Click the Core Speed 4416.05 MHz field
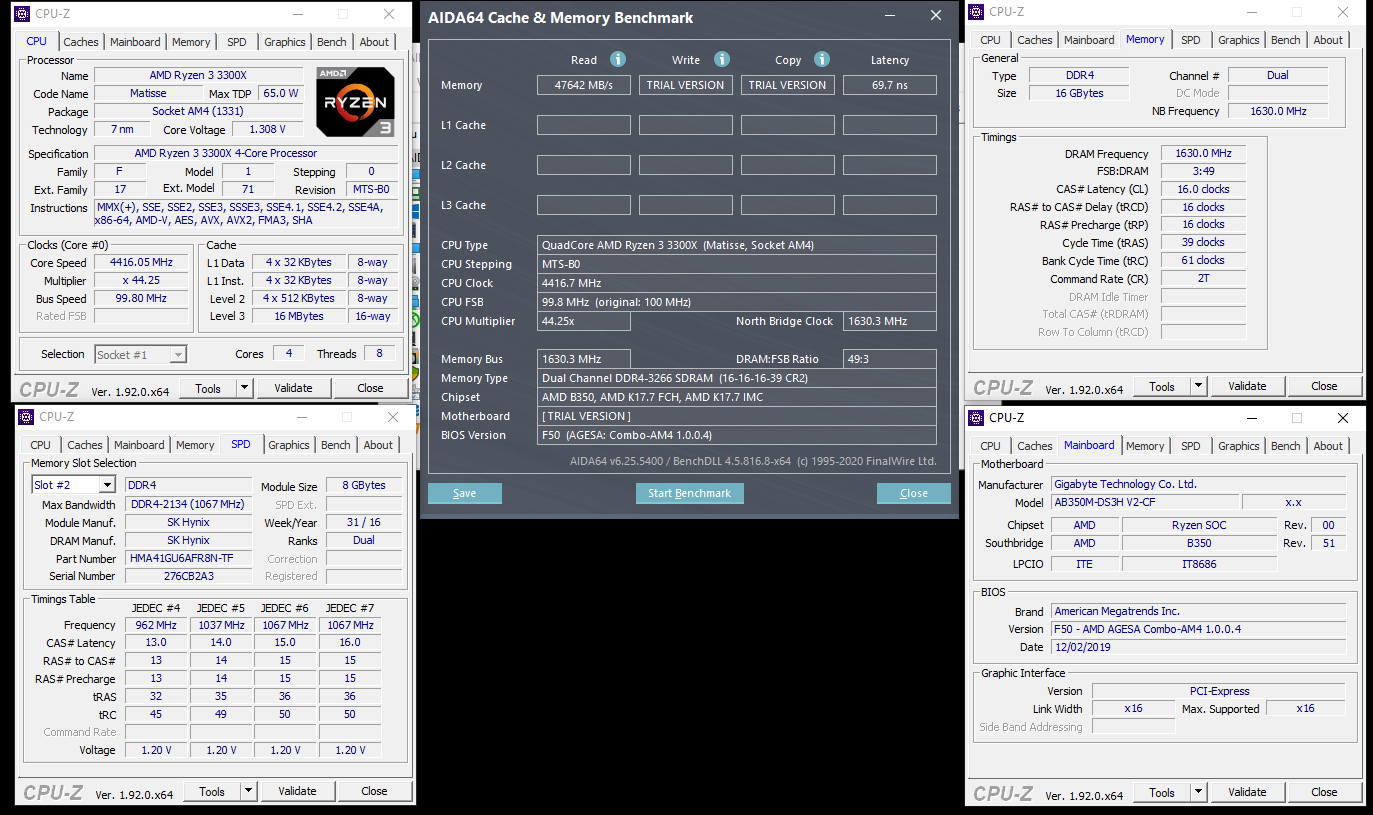 click(x=141, y=263)
